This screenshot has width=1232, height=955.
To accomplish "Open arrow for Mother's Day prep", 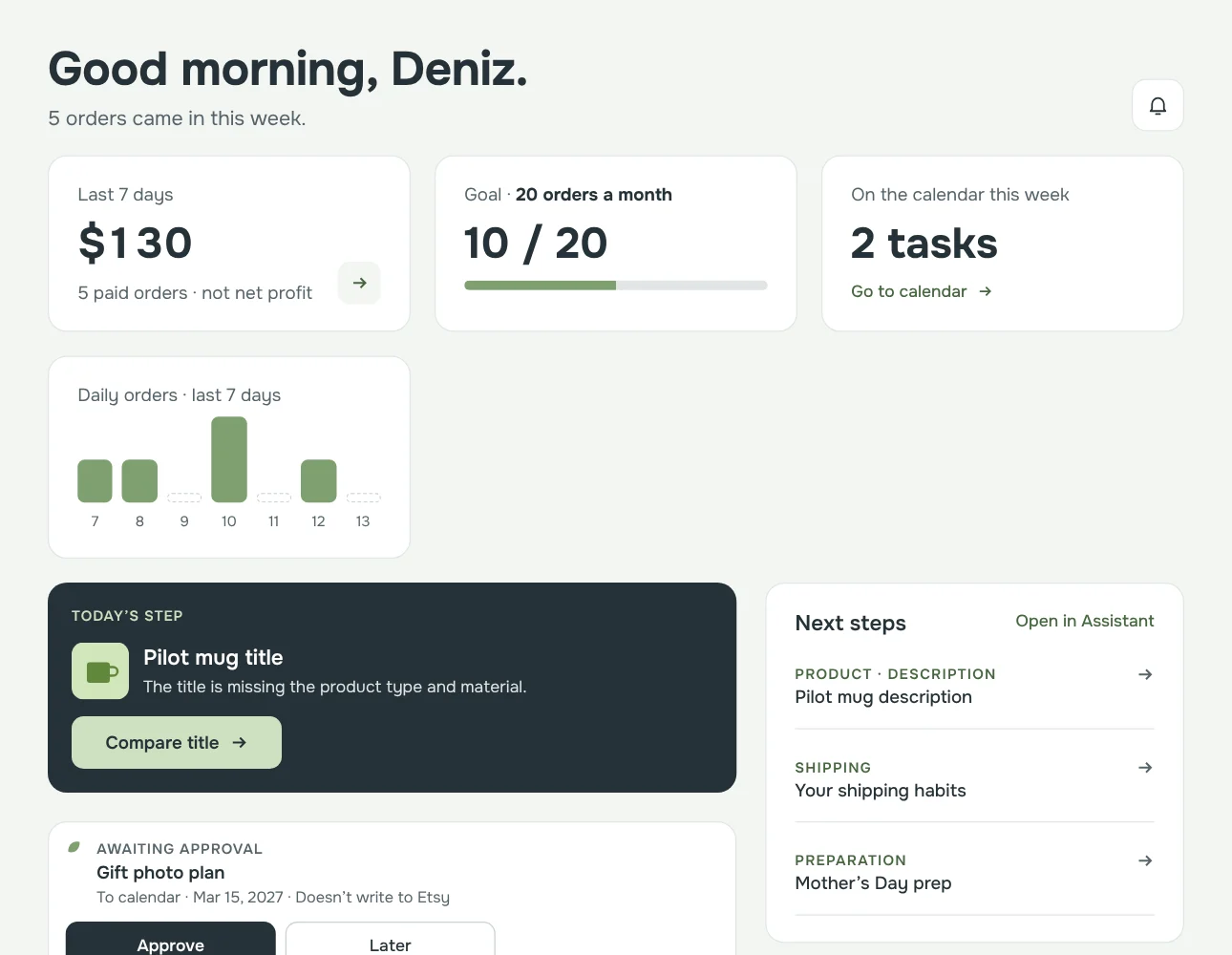I will (x=1145, y=860).
